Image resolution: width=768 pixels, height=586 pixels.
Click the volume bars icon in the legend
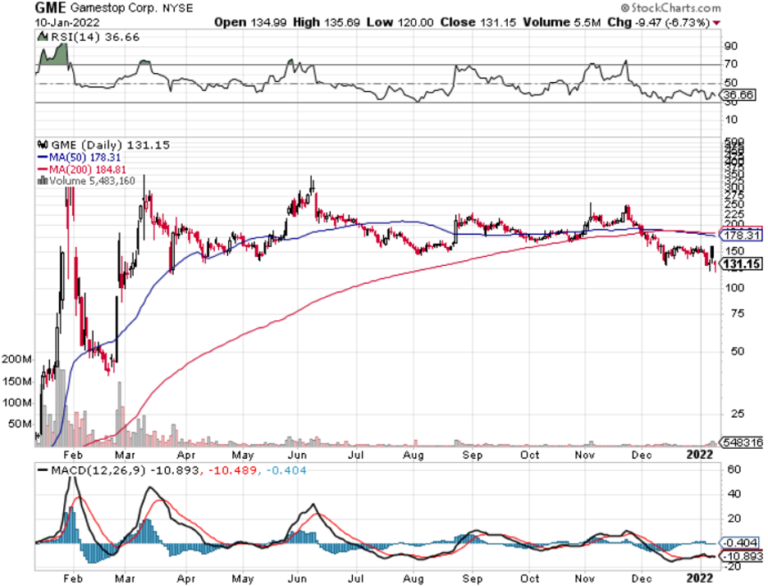point(40,182)
